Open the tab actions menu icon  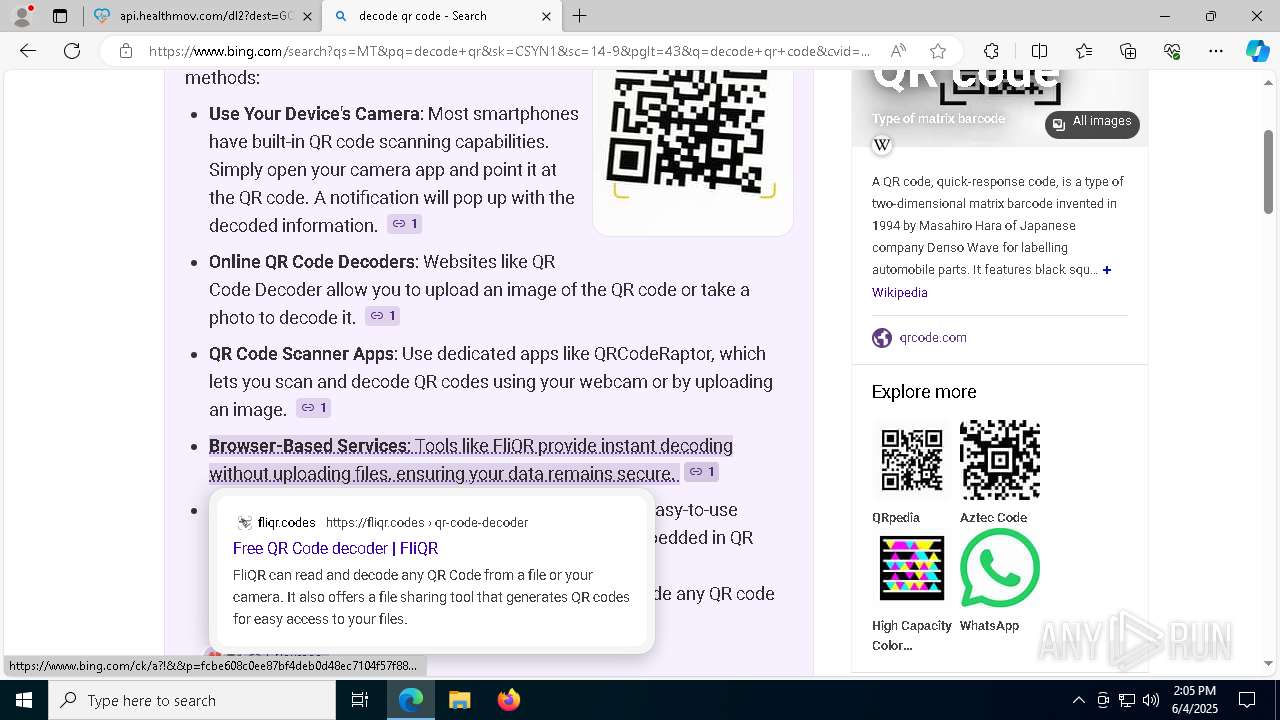(x=60, y=16)
